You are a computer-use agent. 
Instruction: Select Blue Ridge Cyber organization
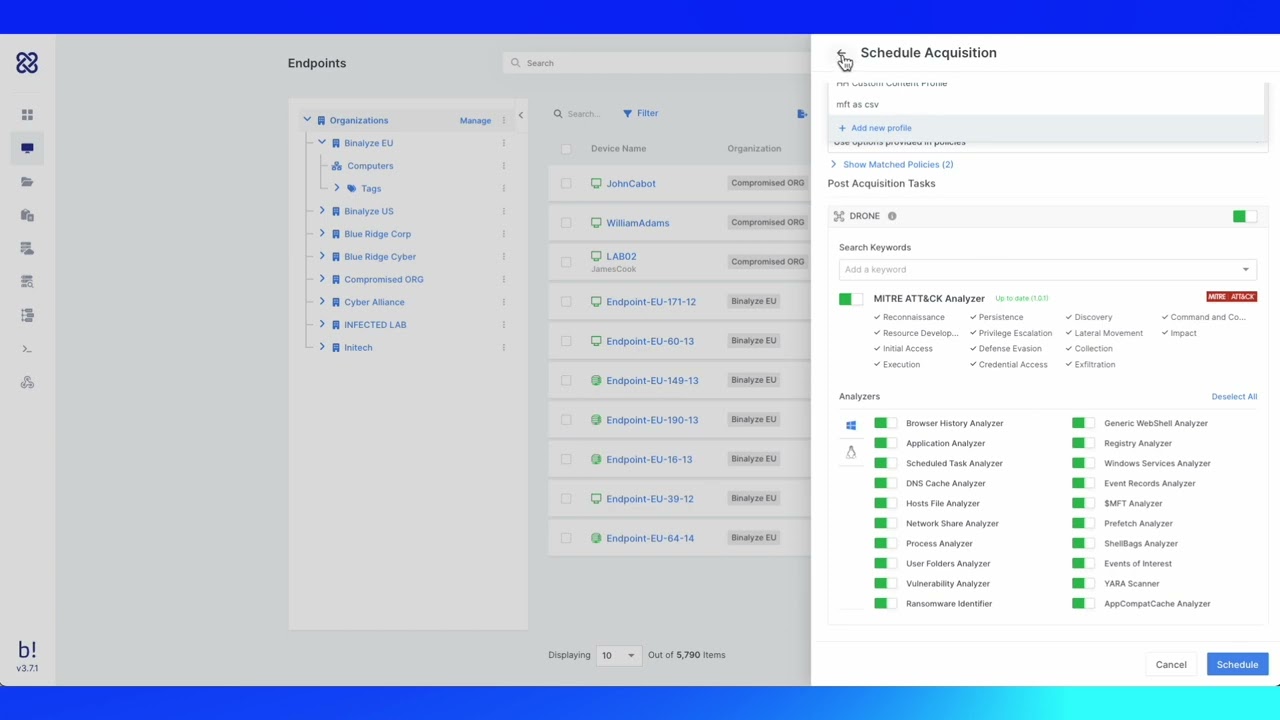point(380,257)
